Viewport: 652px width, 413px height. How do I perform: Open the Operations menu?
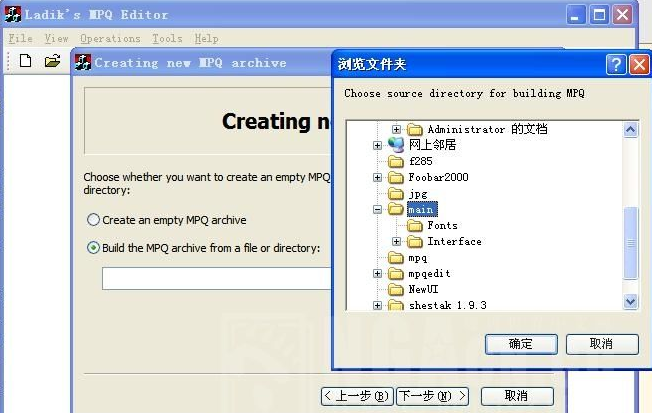click(x=110, y=38)
